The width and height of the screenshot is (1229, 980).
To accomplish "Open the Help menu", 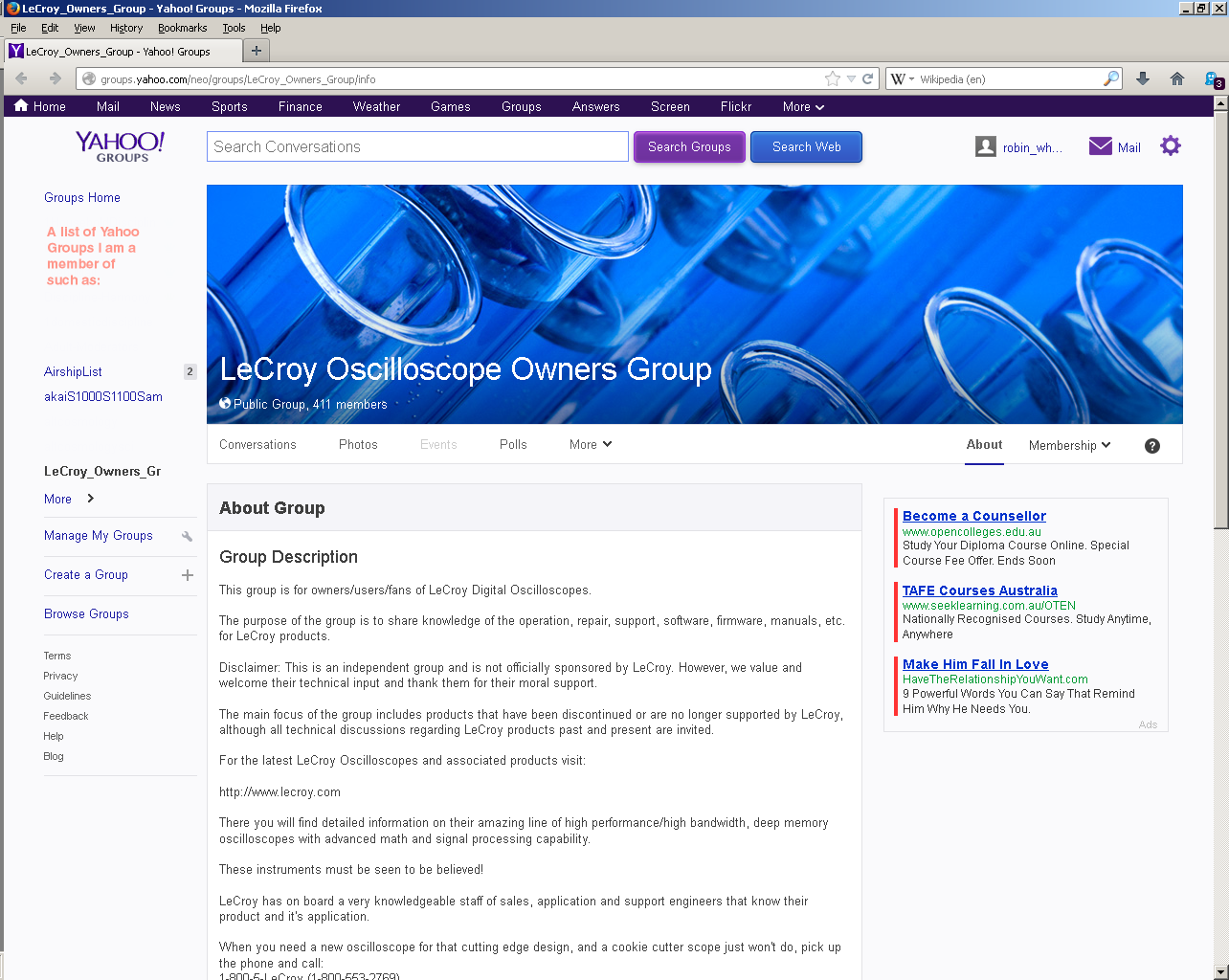I will [271, 28].
